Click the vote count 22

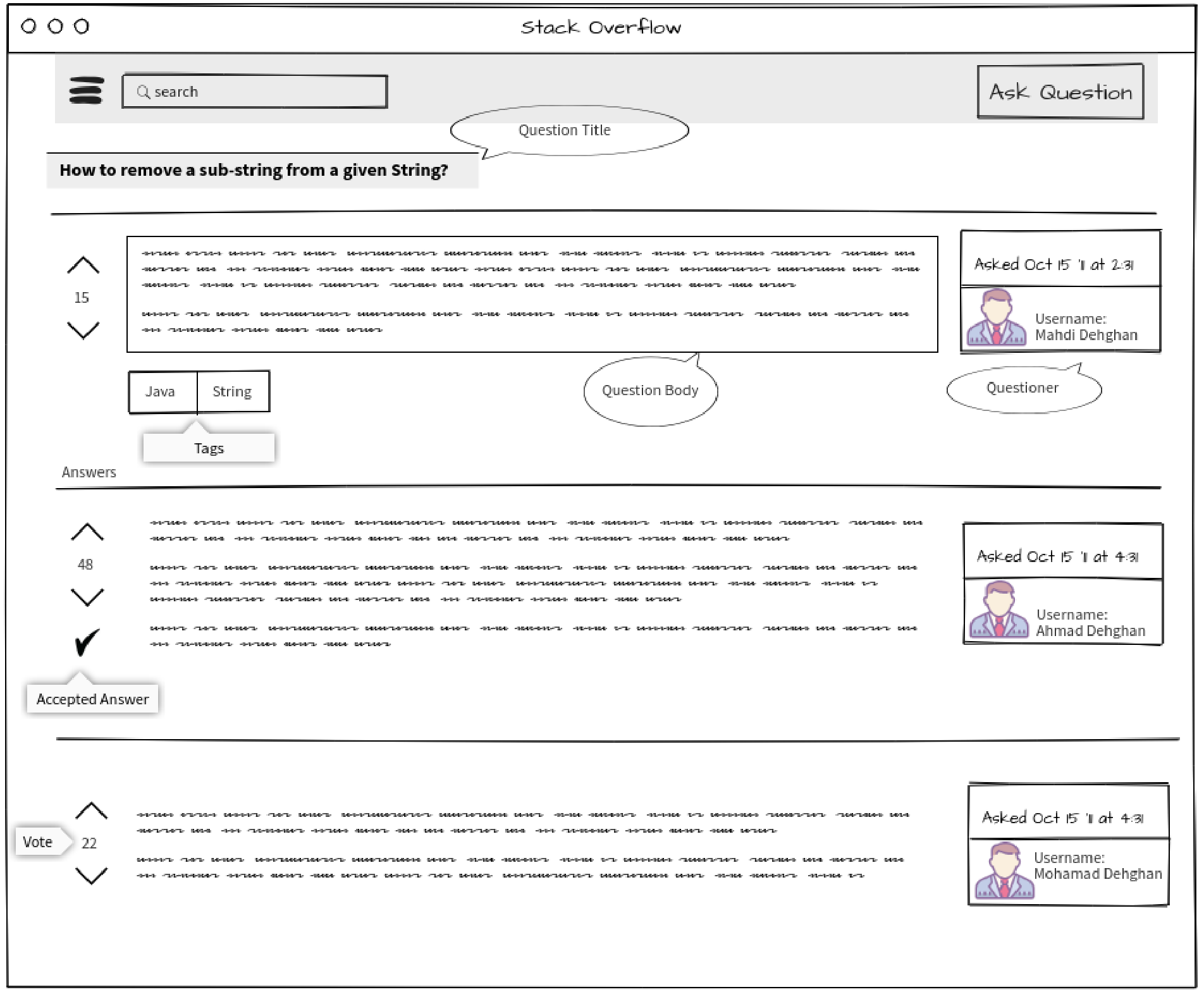pyautogui.click(x=89, y=843)
